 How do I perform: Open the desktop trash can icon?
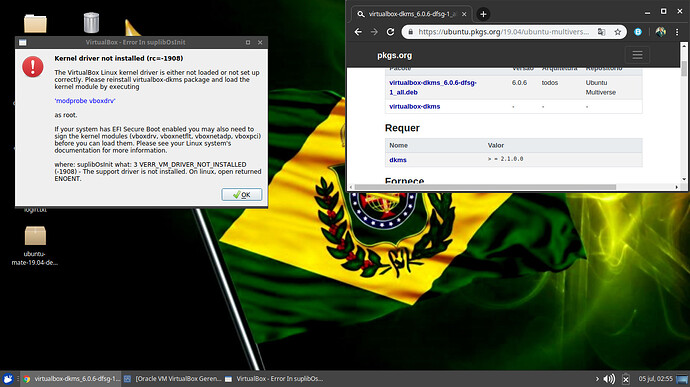click(91, 22)
